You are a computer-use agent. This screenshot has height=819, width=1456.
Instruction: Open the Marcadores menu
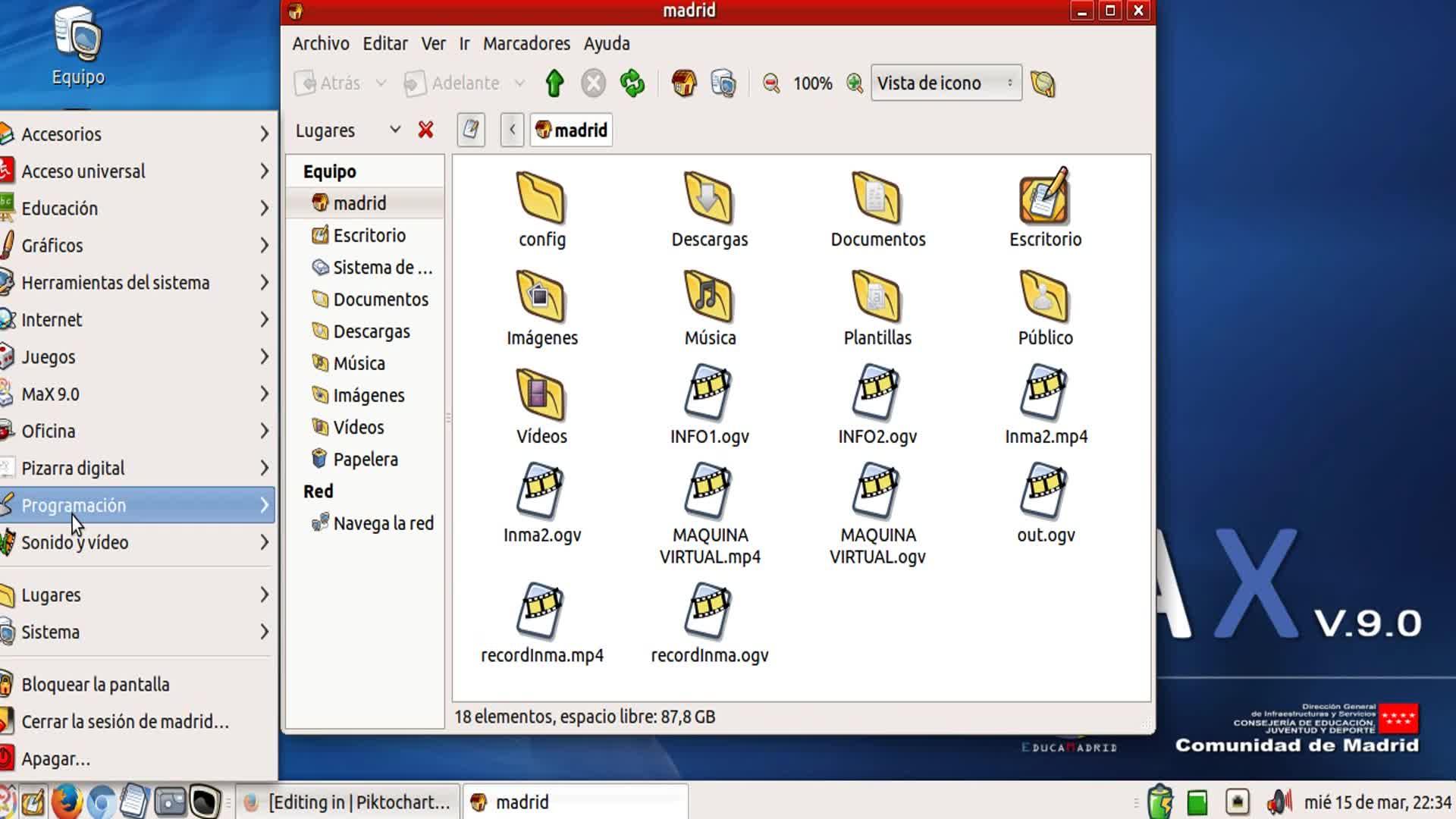pos(526,43)
